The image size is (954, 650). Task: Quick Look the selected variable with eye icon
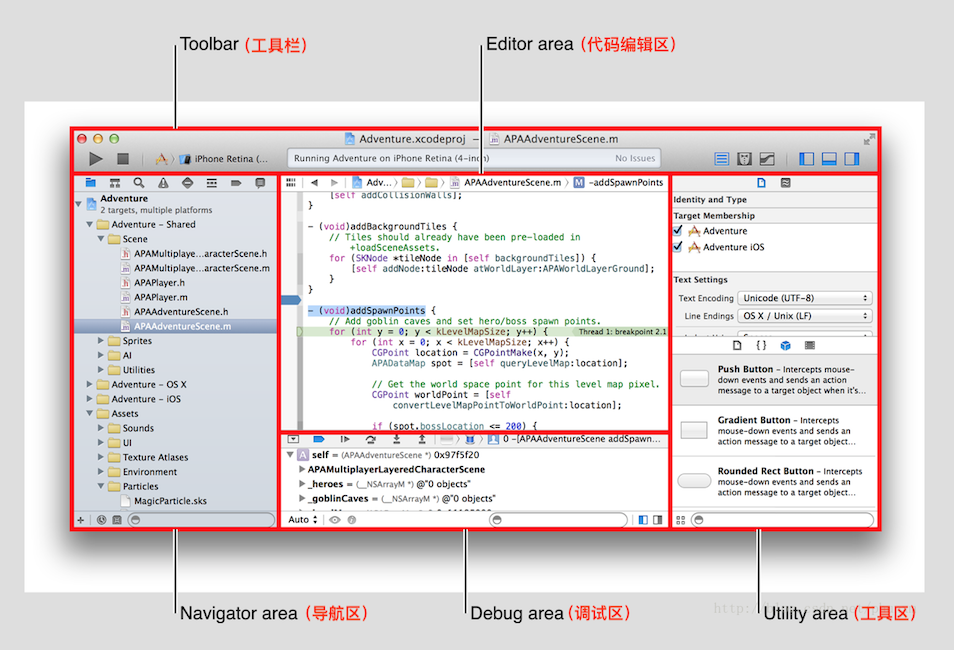click(335, 520)
